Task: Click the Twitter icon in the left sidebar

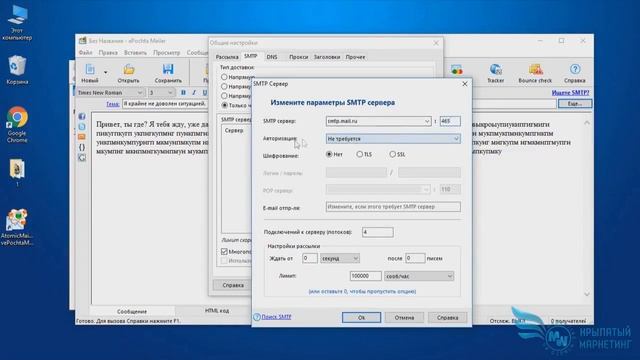Action: point(82,127)
